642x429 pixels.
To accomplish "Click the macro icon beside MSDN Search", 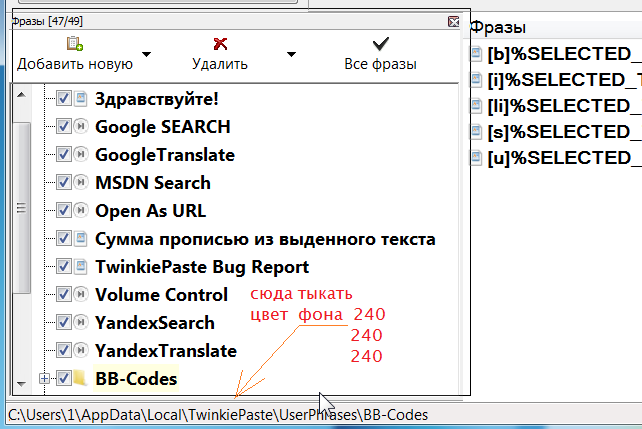I will point(81,182).
